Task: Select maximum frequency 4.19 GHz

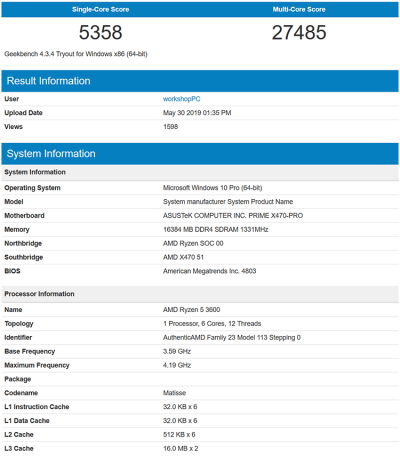Action: point(177,365)
